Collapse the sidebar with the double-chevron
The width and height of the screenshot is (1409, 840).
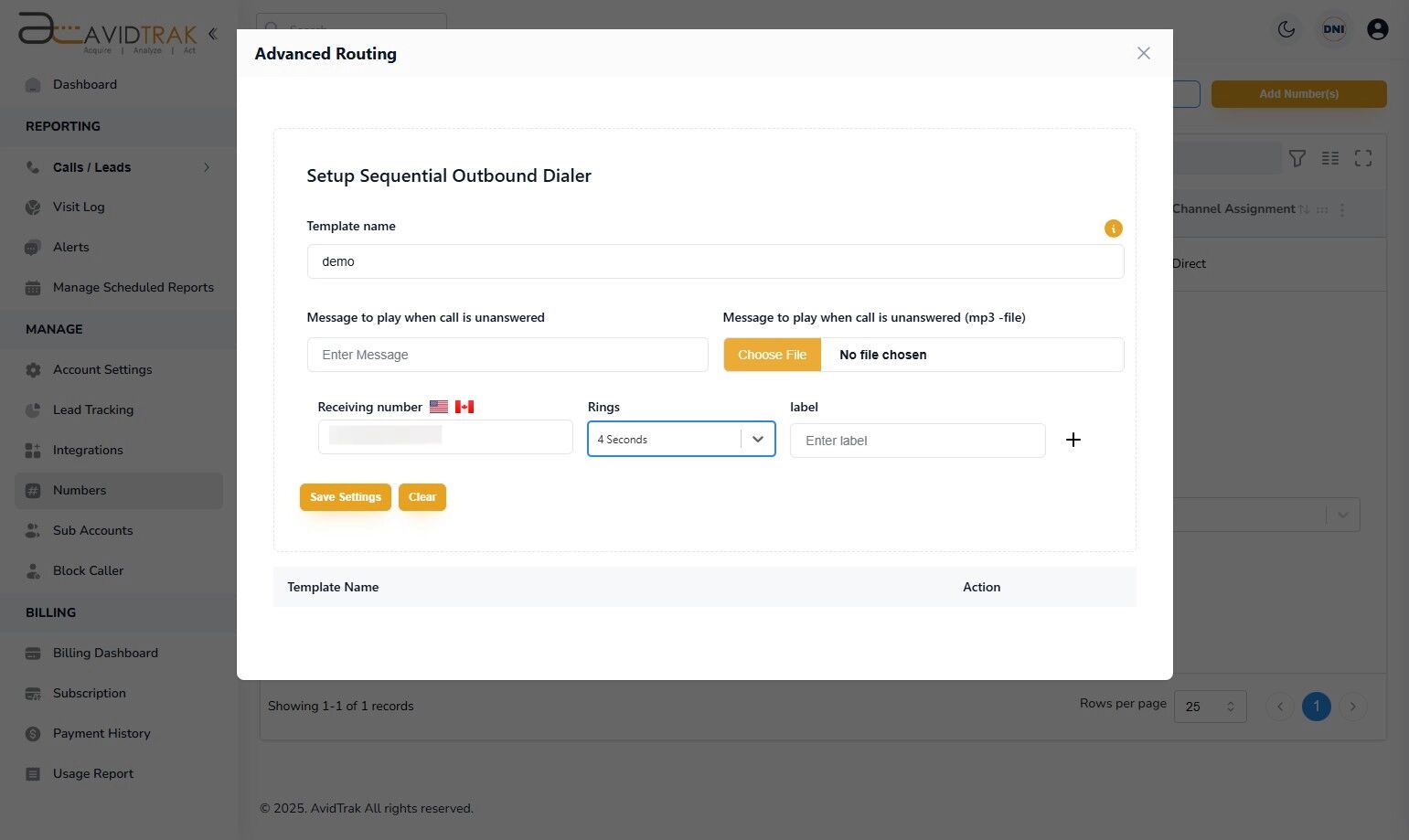click(x=212, y=33)
